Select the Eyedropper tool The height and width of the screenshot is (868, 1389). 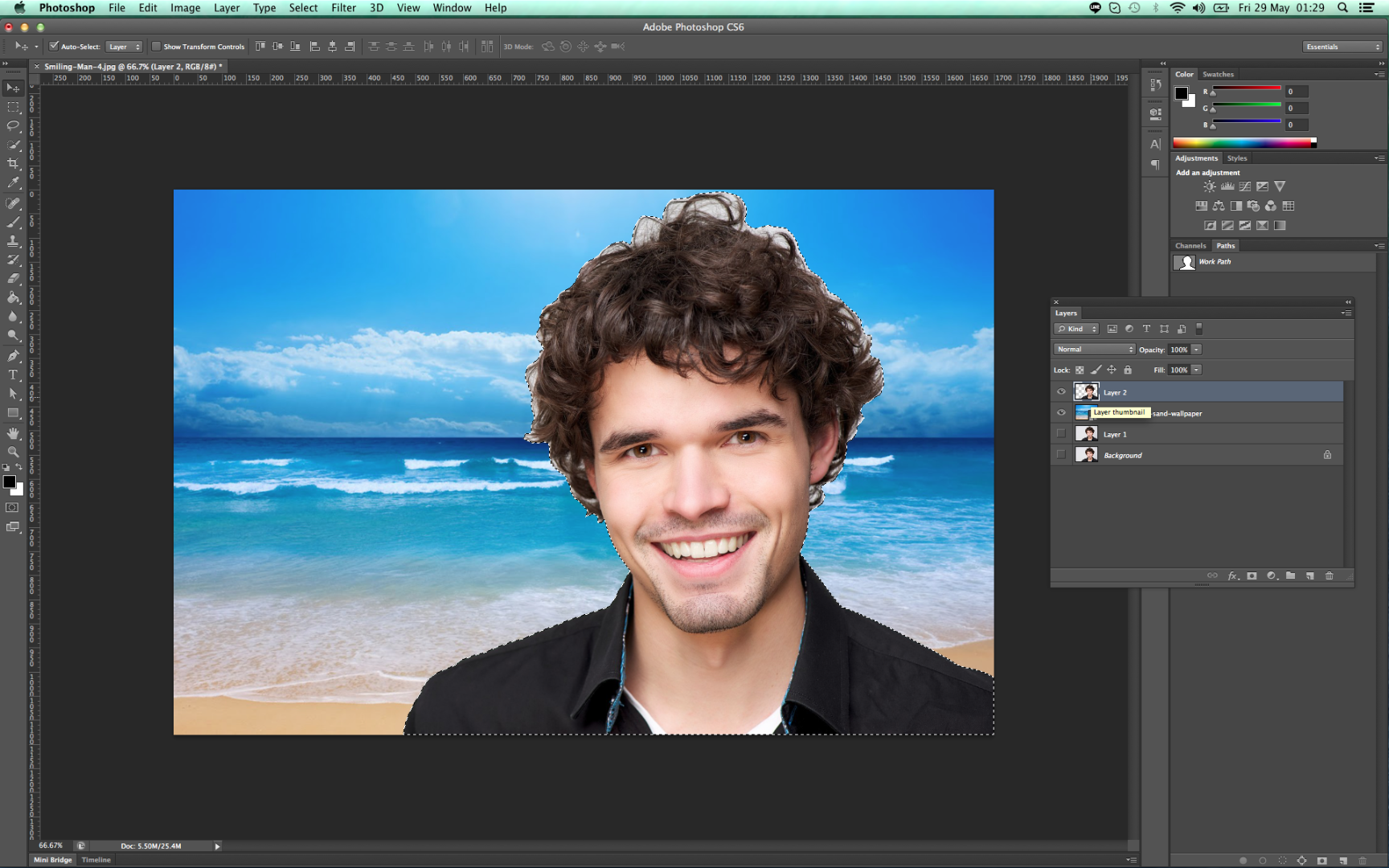[13, 183]
